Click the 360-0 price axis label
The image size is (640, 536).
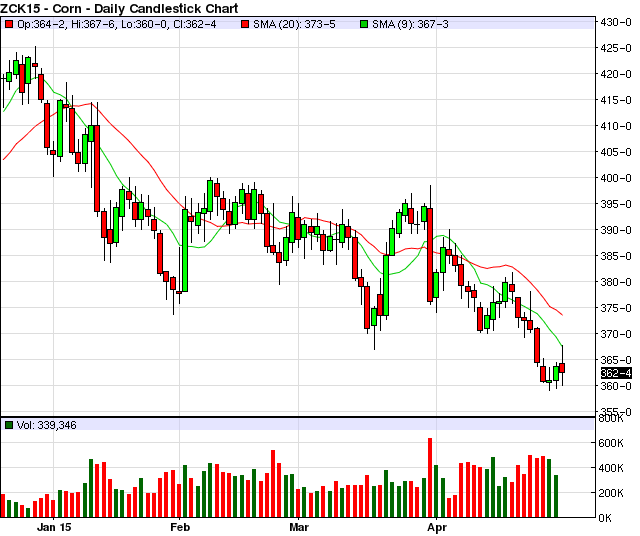(x=616, y=386)
